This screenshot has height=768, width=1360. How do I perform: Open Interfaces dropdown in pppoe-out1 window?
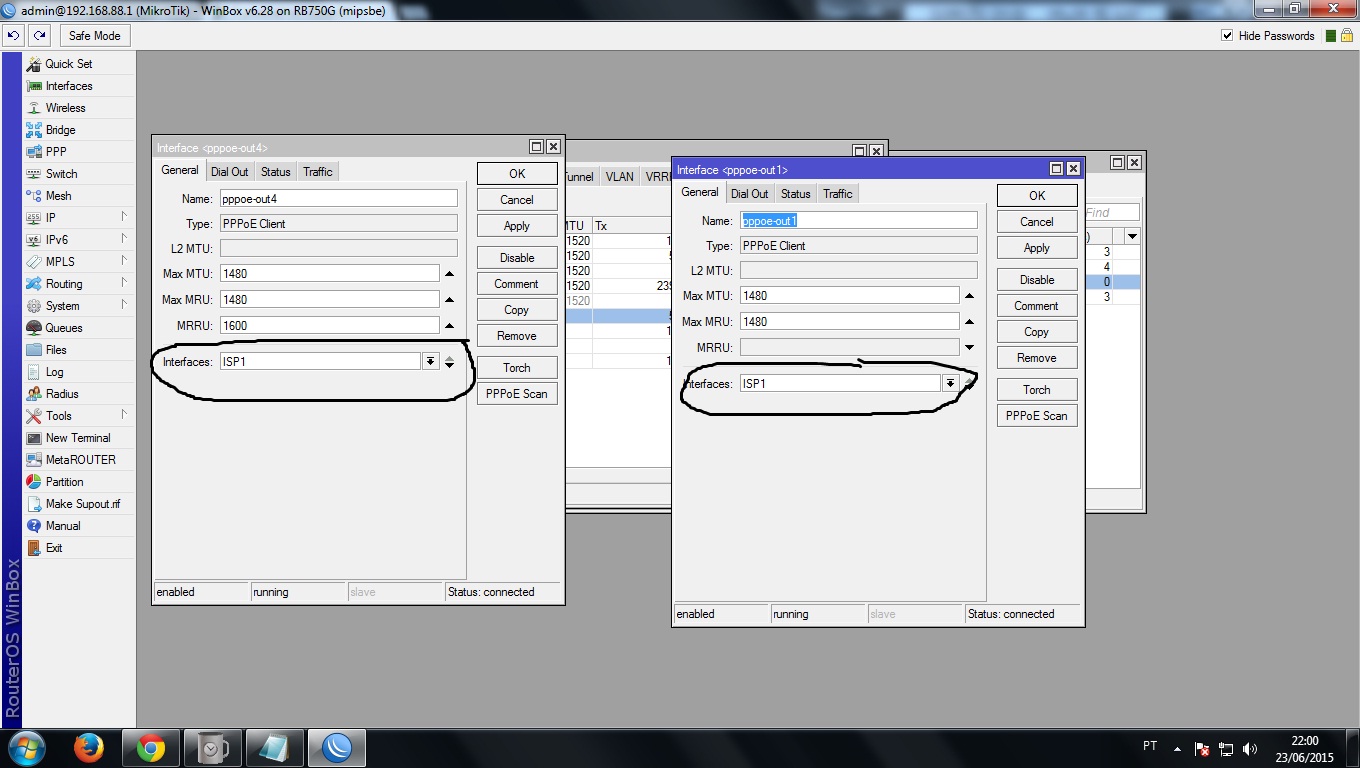point(950,384)
